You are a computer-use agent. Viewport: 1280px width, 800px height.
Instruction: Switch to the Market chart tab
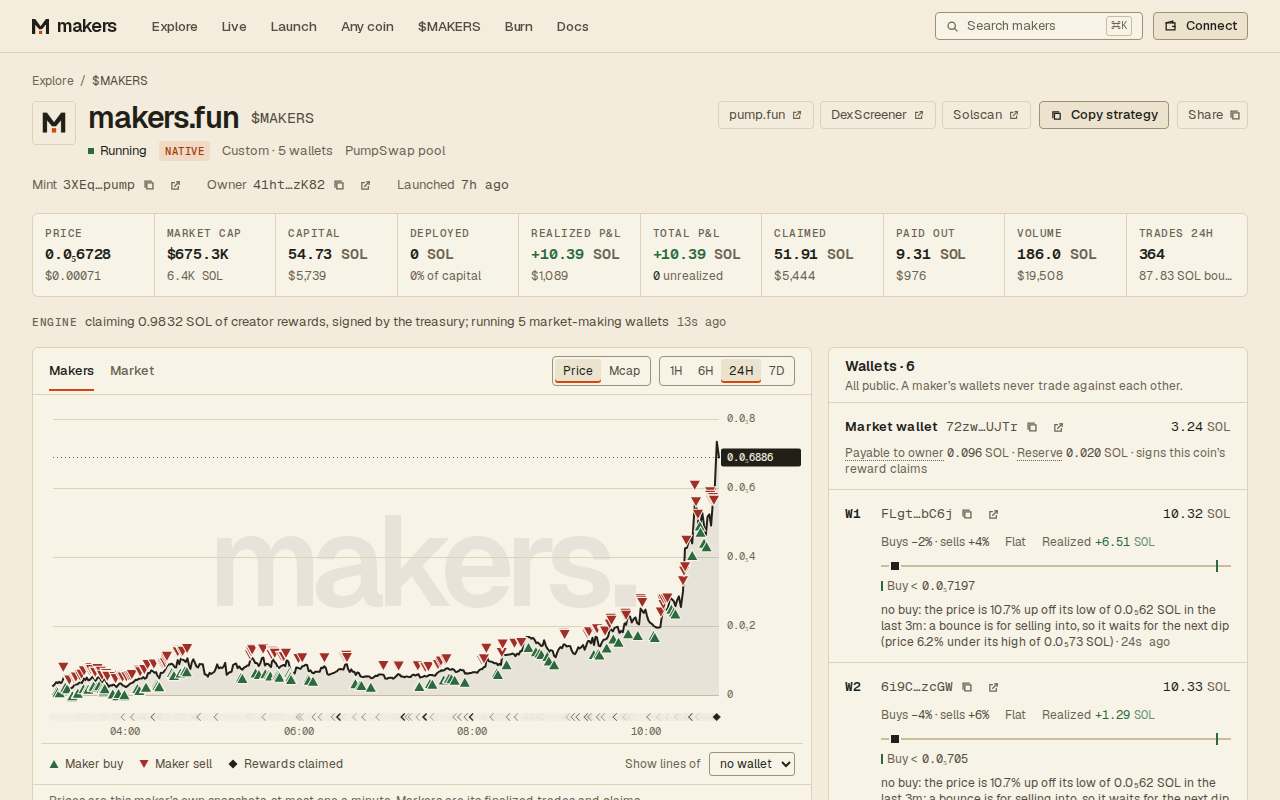(132, 371)
